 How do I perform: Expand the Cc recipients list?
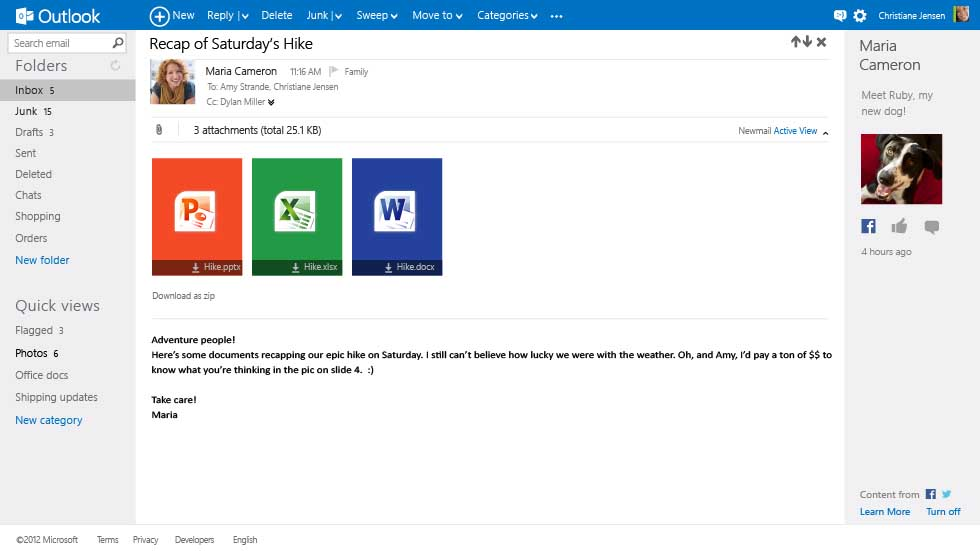pos(271,102)
